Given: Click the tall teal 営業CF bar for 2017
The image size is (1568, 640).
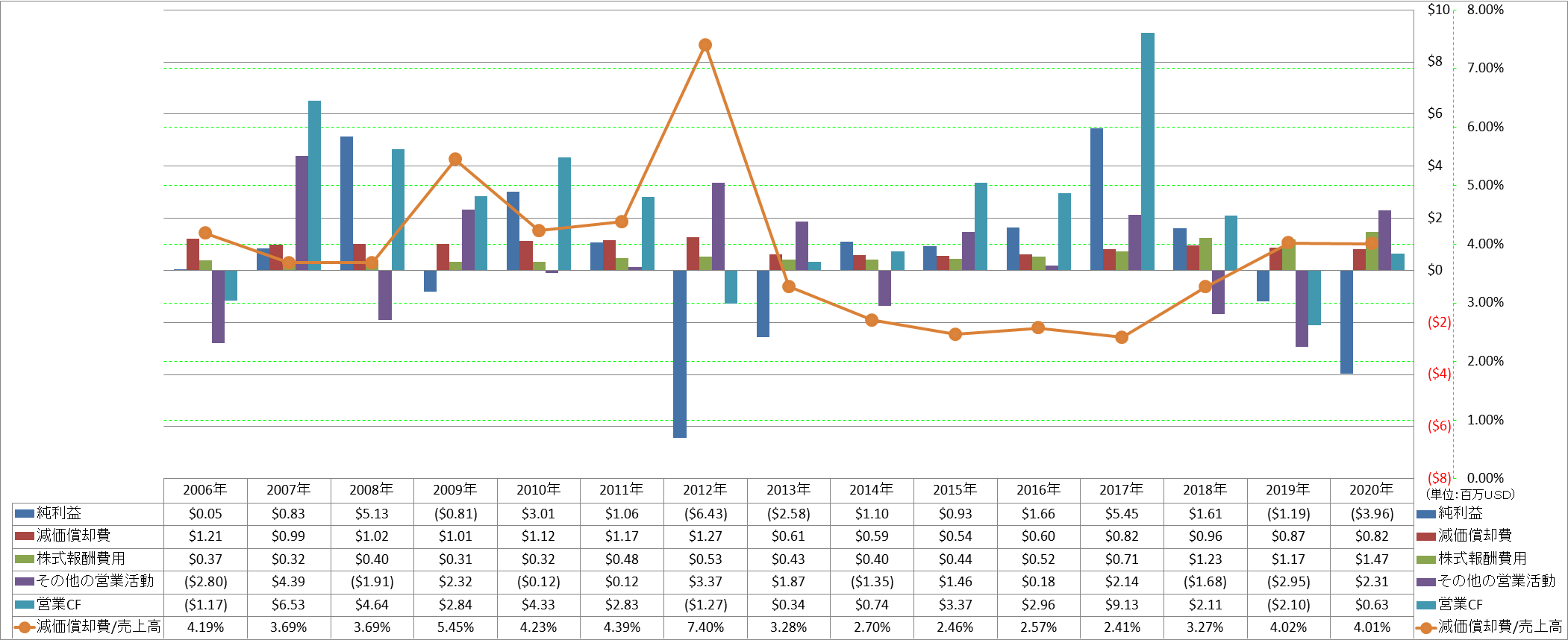Looking at the screenshot, I should (1148, 151).
